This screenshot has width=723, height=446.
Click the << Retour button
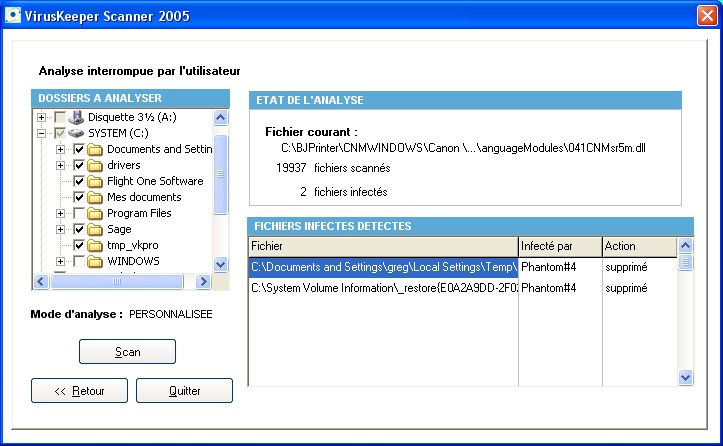[x=79, y=391]
